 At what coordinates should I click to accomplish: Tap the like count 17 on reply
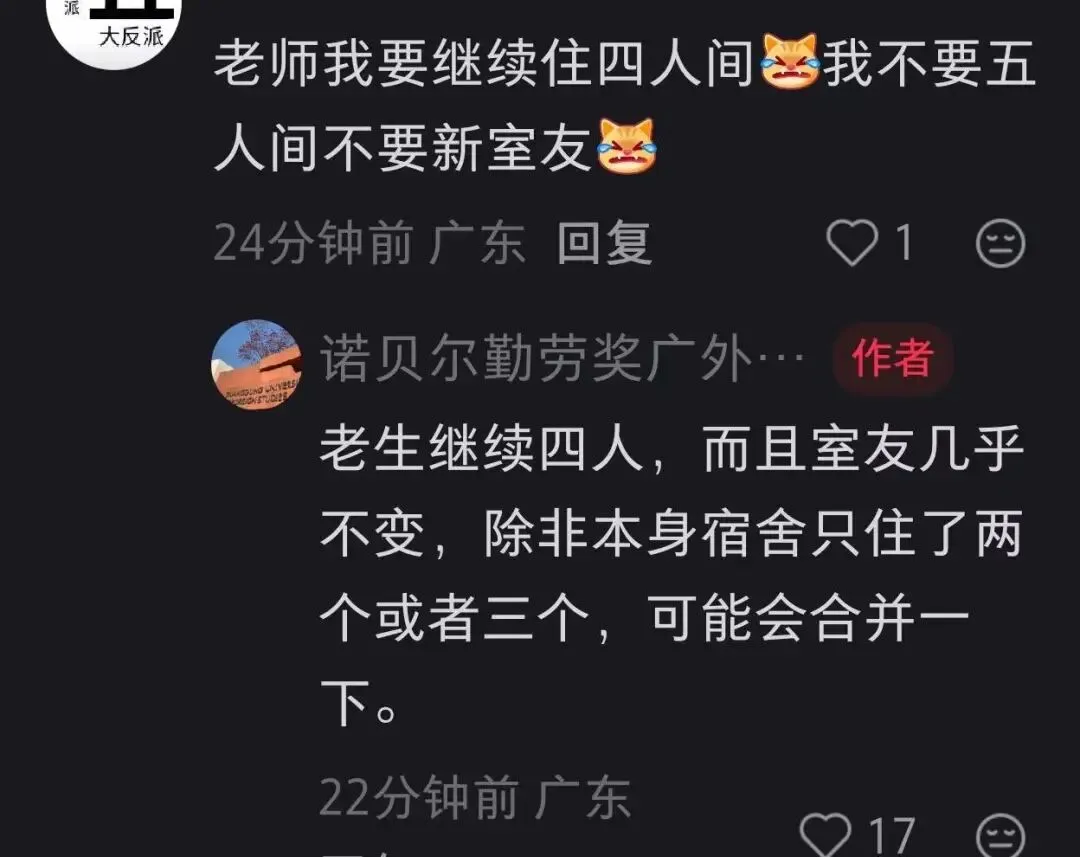click(892, 836)
